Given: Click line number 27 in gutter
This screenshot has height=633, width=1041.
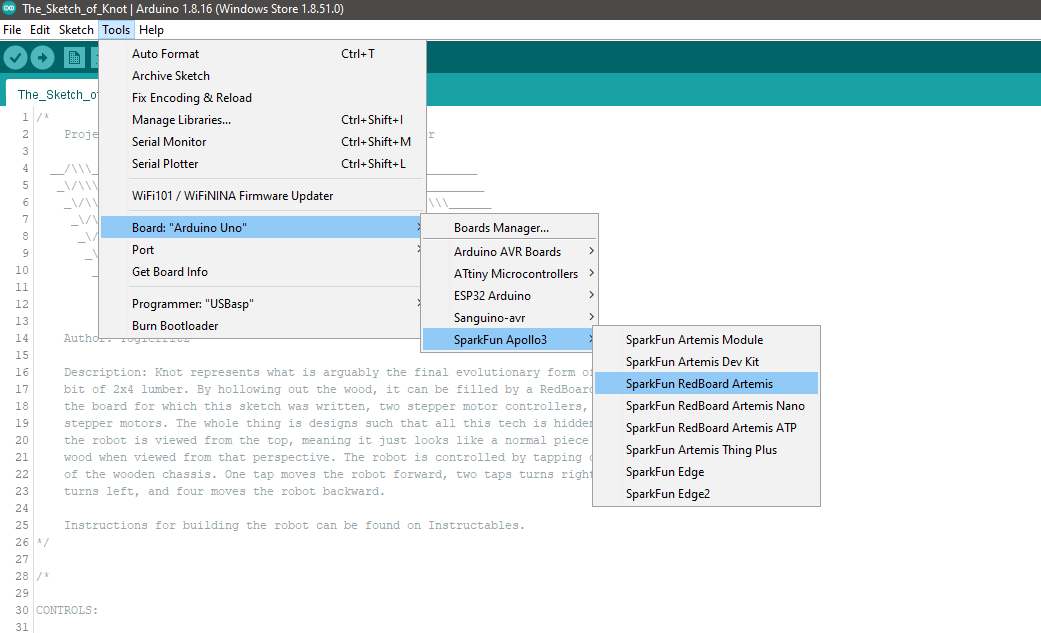Looking at the screenshot, I should pyautogui.click(x=22, y=559).
